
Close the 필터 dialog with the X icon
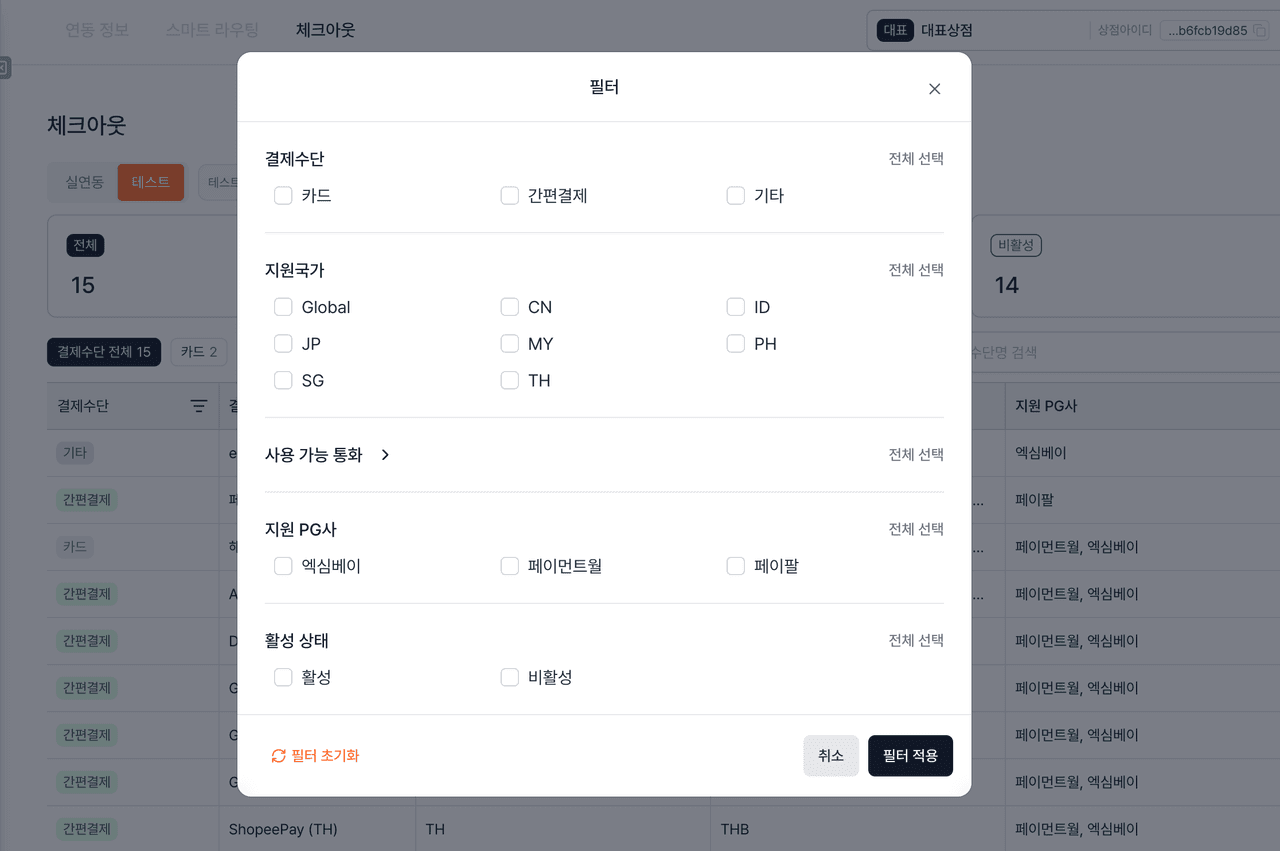(x=934, y=89)
